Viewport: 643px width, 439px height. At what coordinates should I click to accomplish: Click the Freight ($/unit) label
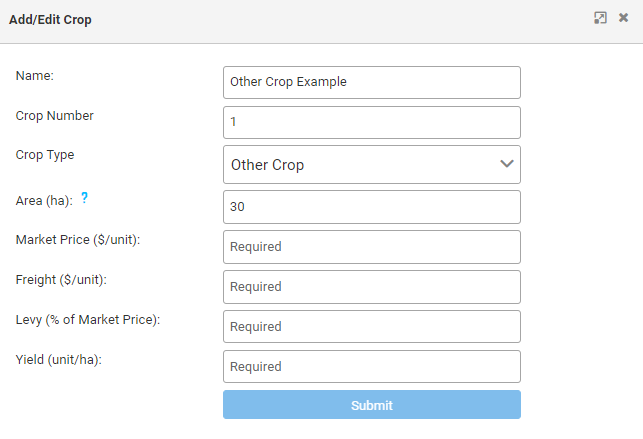coord(61,279)
